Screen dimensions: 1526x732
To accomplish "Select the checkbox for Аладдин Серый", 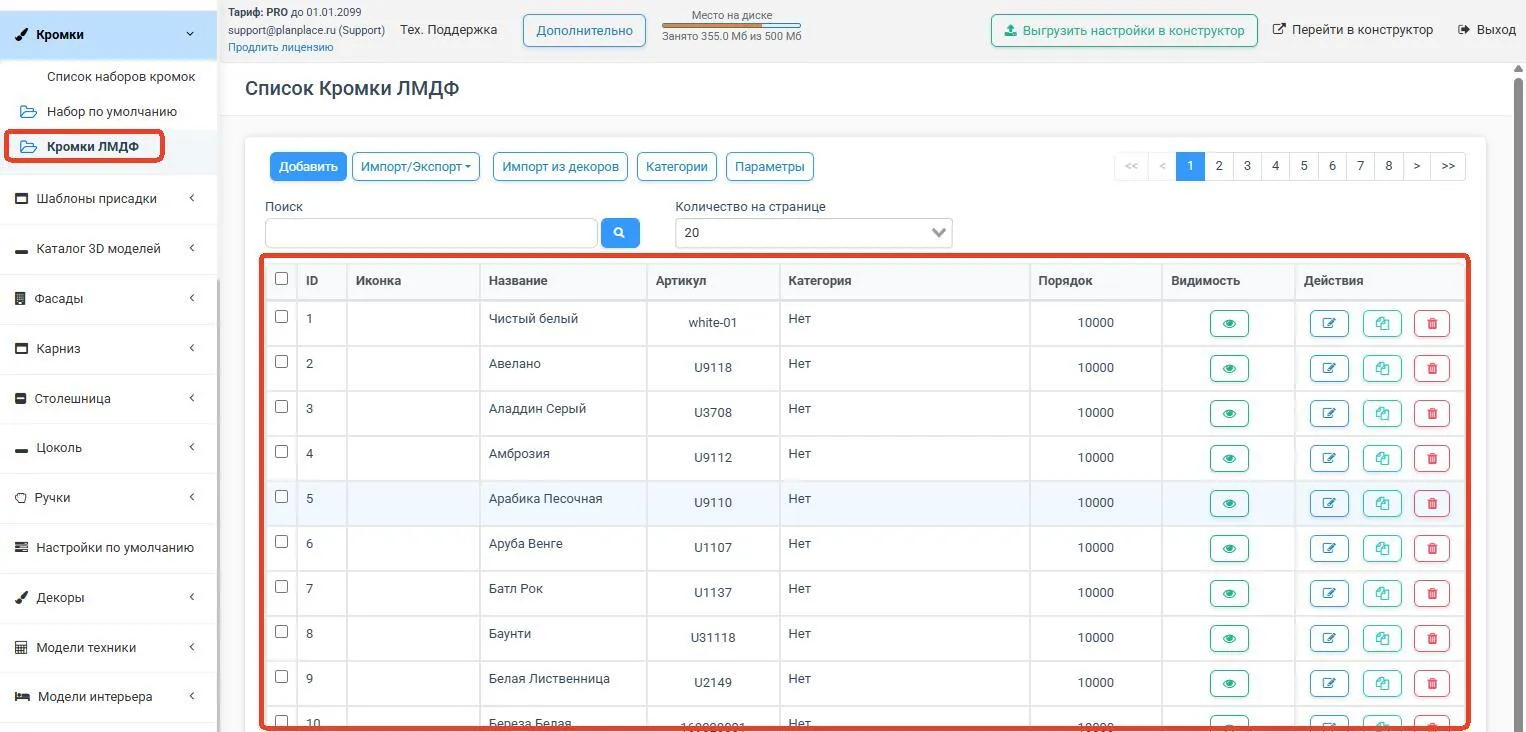I will [281, 406].
